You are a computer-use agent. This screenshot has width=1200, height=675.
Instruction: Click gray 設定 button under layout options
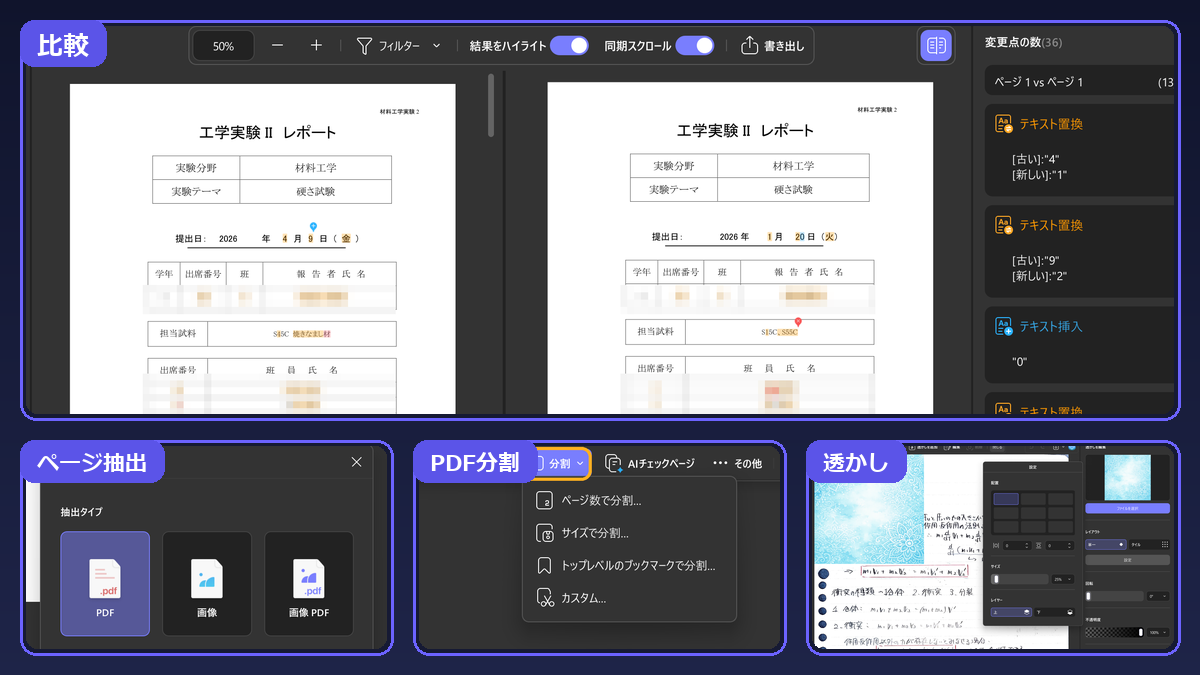[1127, 560]
